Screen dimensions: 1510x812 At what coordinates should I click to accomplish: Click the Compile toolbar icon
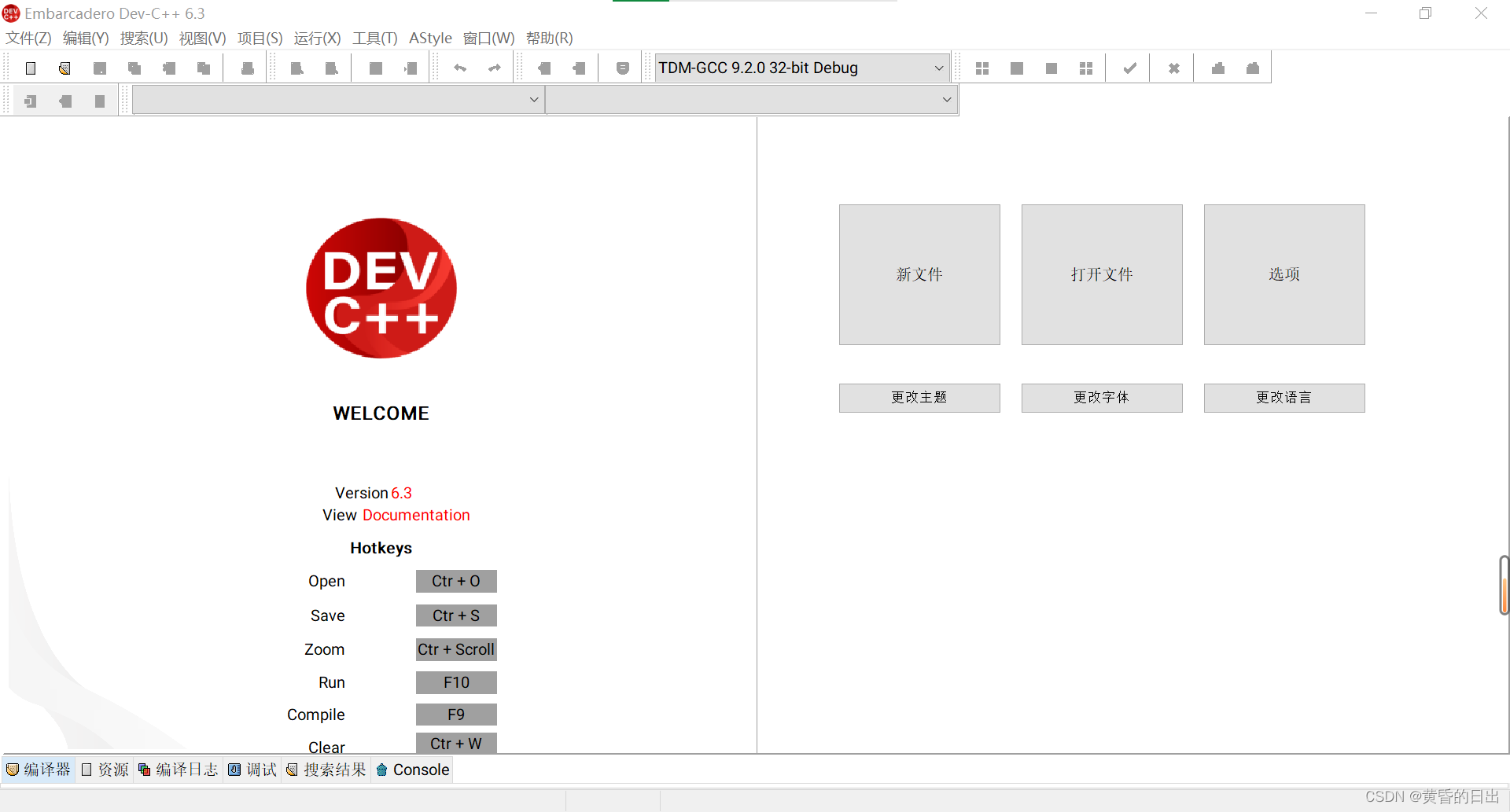pyautogui.click(x=982, y=68)
